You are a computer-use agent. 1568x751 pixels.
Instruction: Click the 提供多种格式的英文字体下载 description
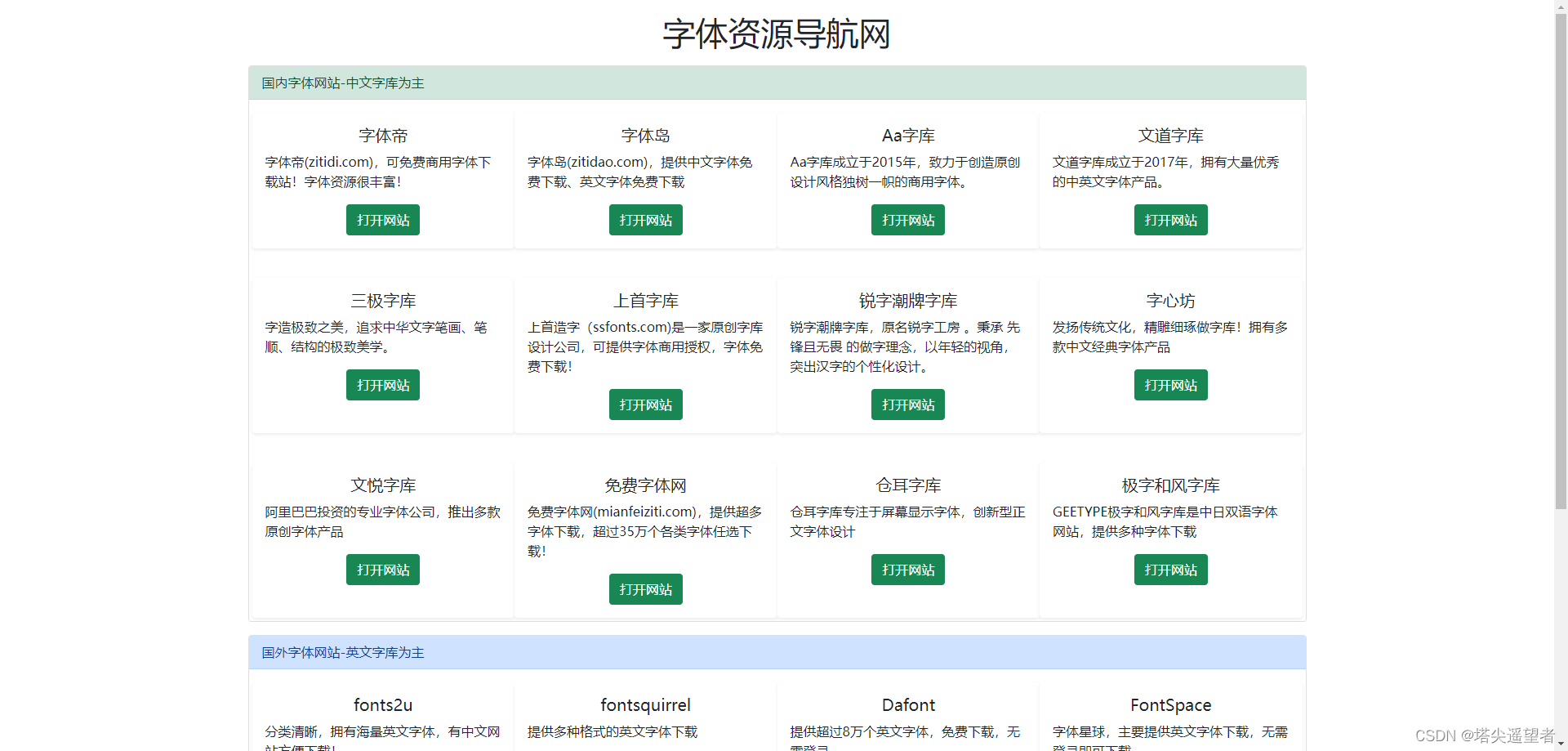tap(612, 731)
